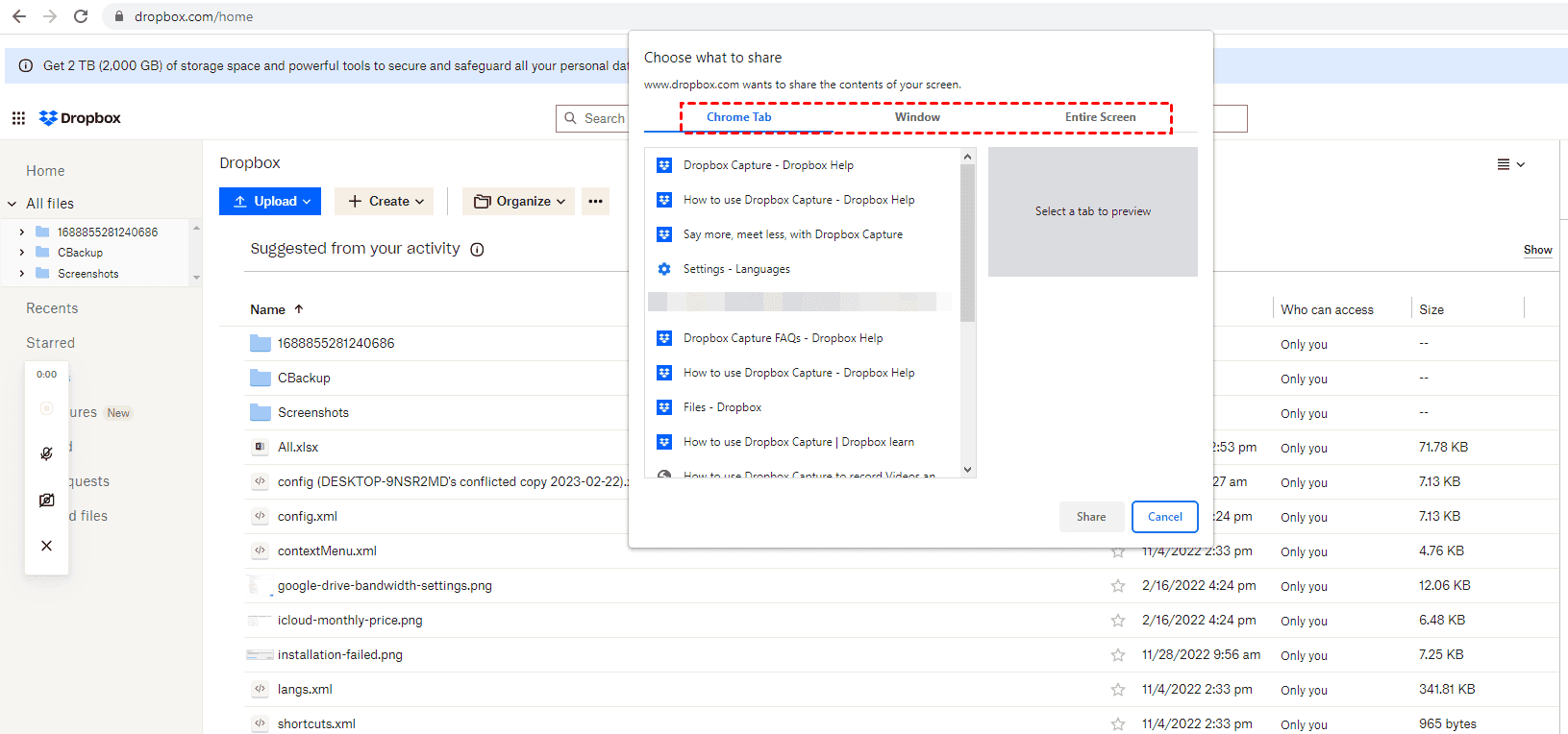This screenshot has height=734, width=1568.
Task: Star the langs.xml file
Action: point(1118,689)
